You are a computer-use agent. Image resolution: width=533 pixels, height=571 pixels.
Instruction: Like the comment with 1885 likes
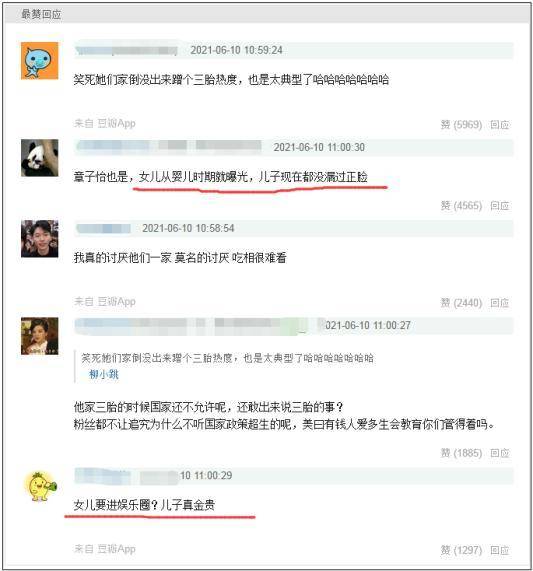coord(461,453)
